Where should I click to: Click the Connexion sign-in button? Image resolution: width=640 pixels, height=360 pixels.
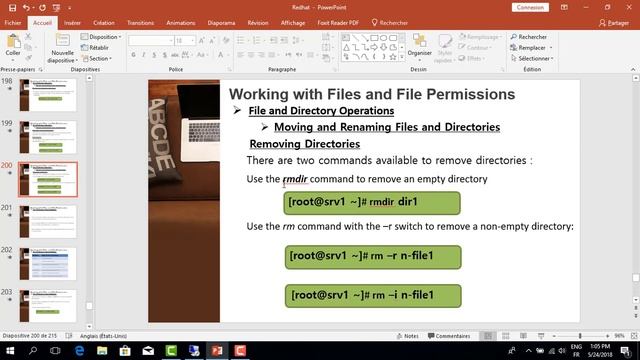click(530, 7)
